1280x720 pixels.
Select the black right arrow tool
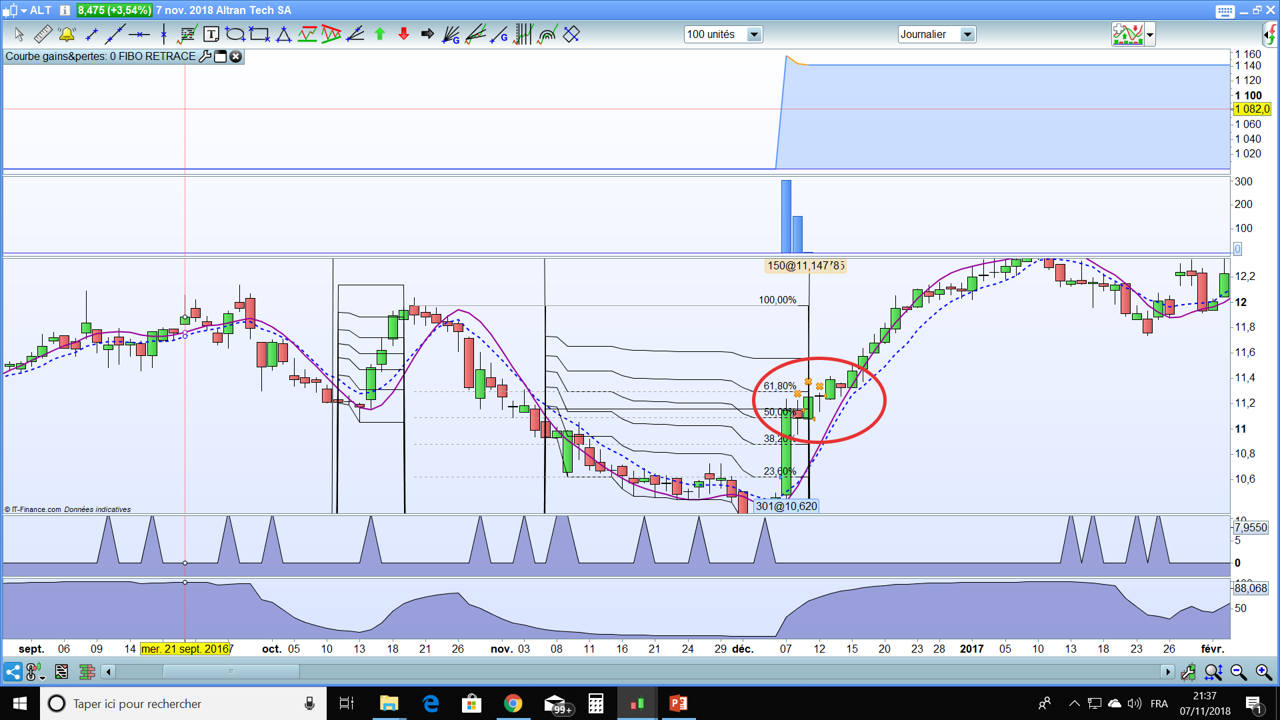427,34
